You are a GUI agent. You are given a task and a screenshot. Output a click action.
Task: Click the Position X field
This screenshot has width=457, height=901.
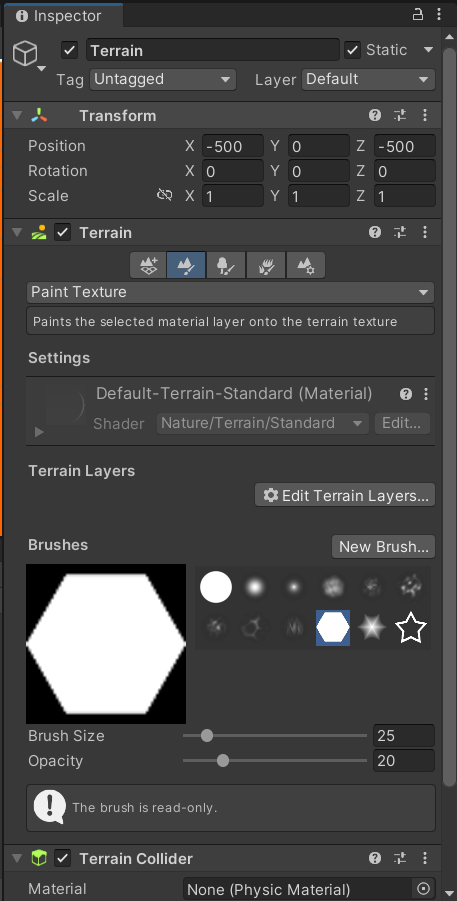pos(233,146)
